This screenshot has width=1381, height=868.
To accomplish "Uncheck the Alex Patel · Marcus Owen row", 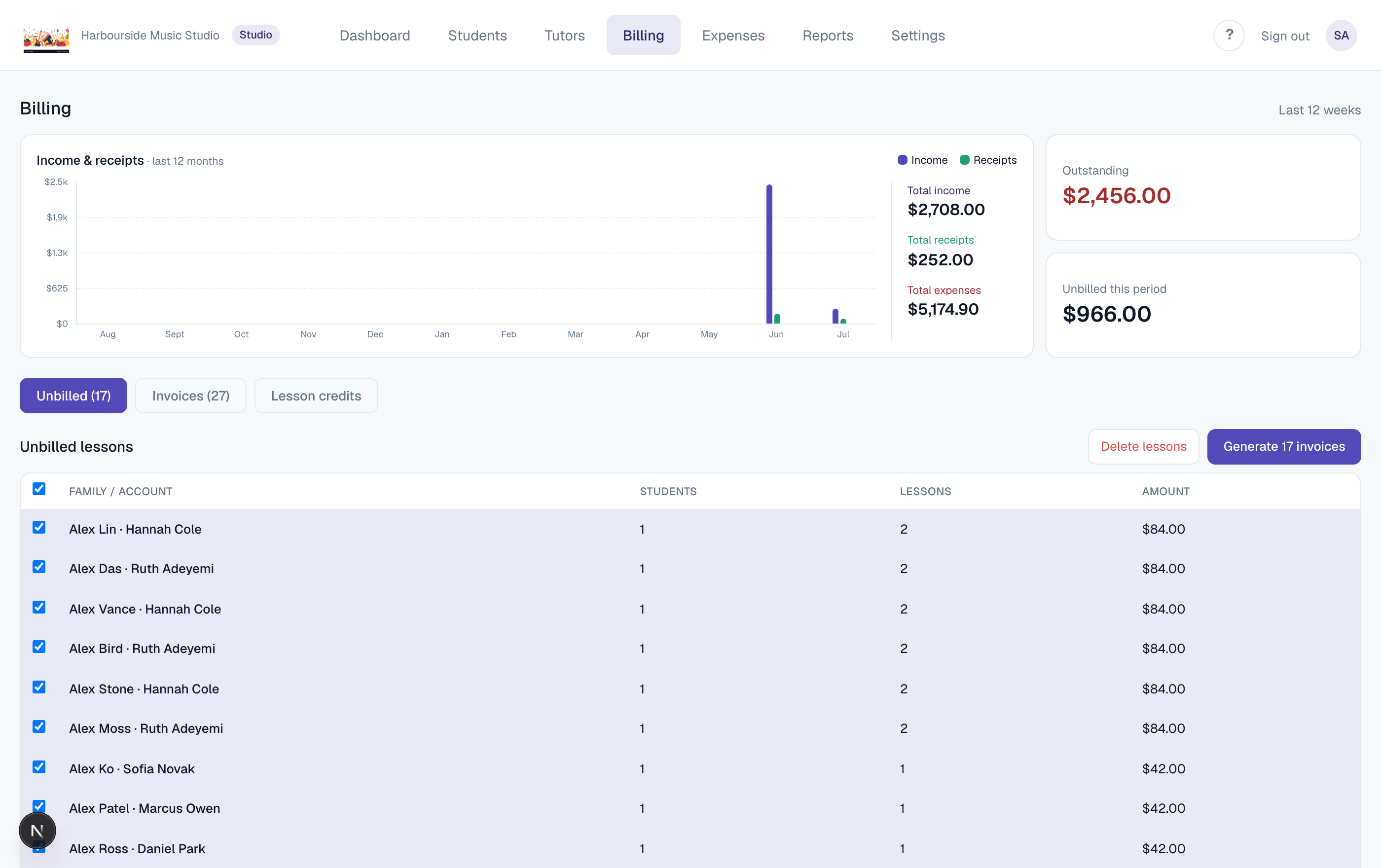I will [x=39, y=805].
